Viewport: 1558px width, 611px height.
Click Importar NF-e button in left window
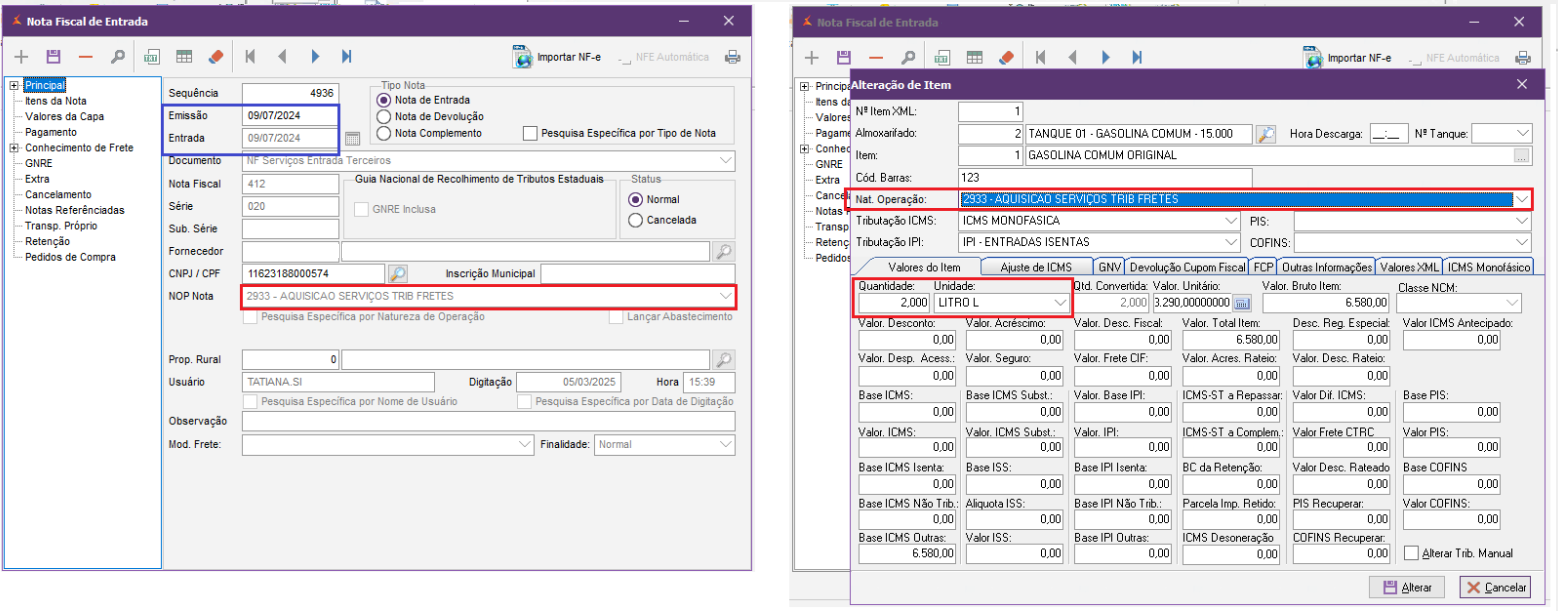[558, 57]
